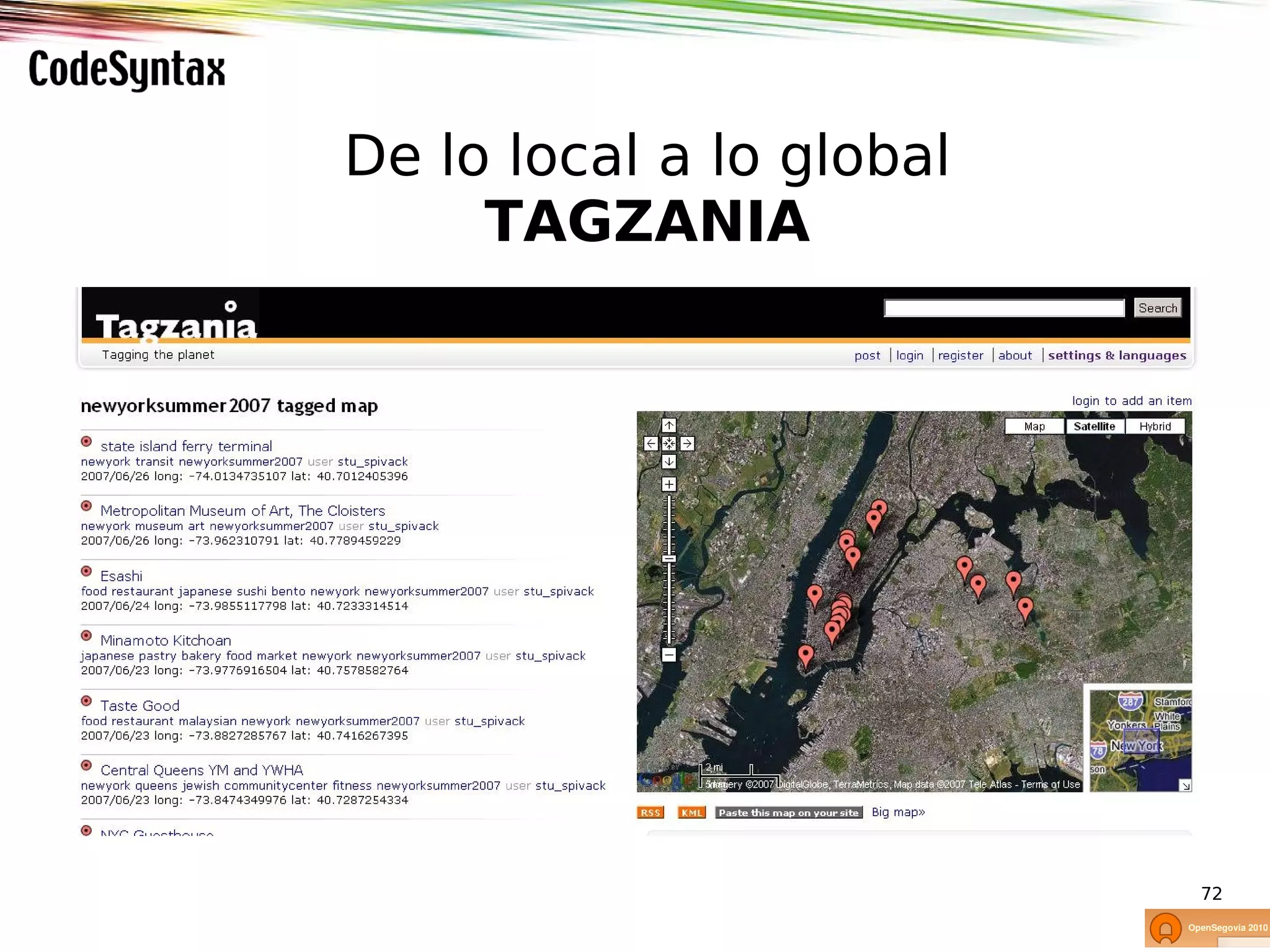The image size is (1270, 952).
Task: Click 'Paste this map on your site' button
Action: click(x=788, y=813)
